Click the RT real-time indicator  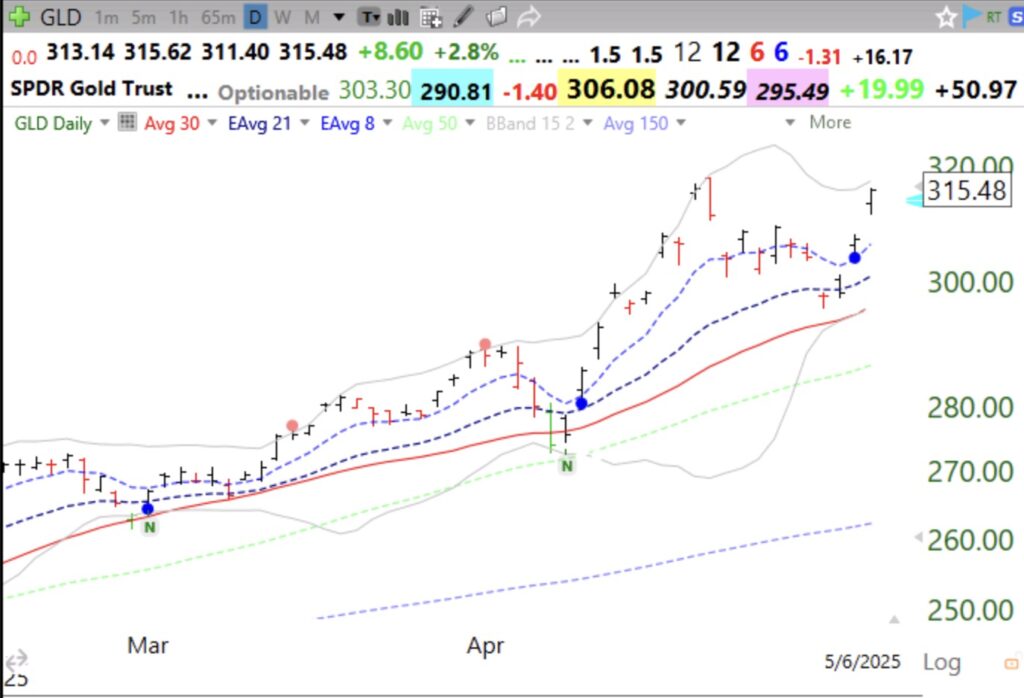point(994,17)
